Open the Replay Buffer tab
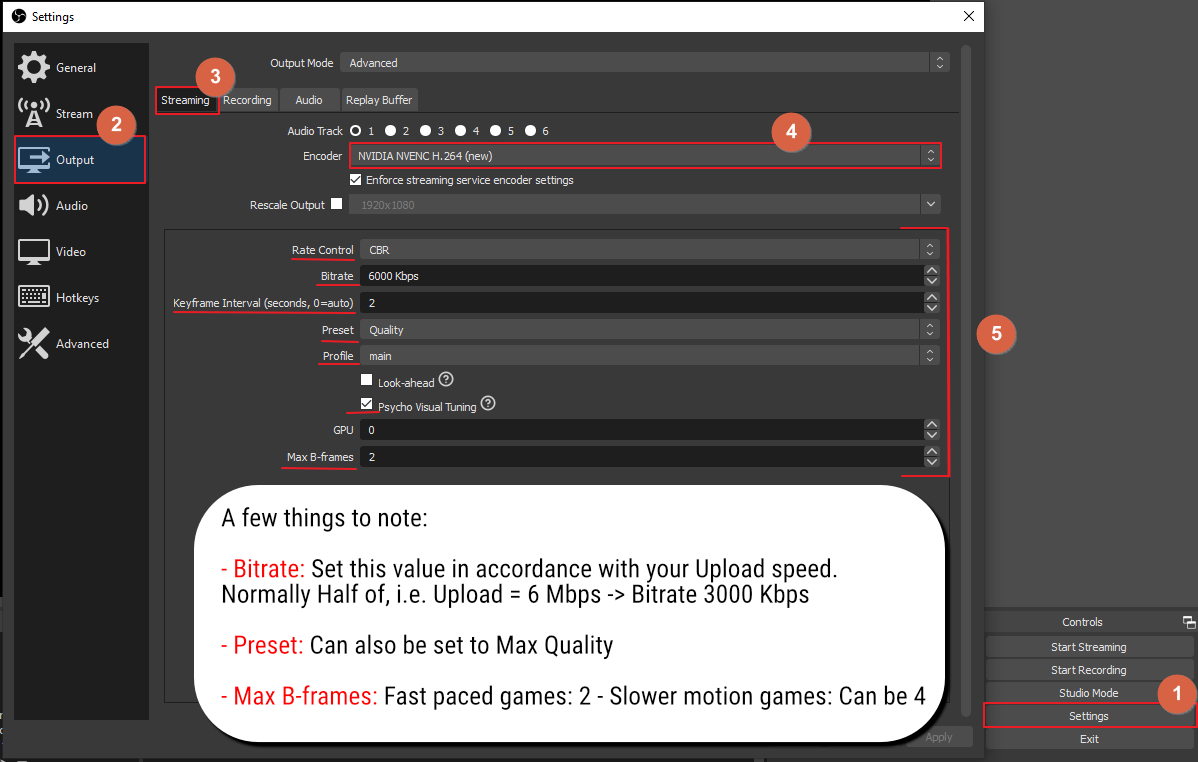Viewport: 1198px width, 762px height. tap(379, 99)
